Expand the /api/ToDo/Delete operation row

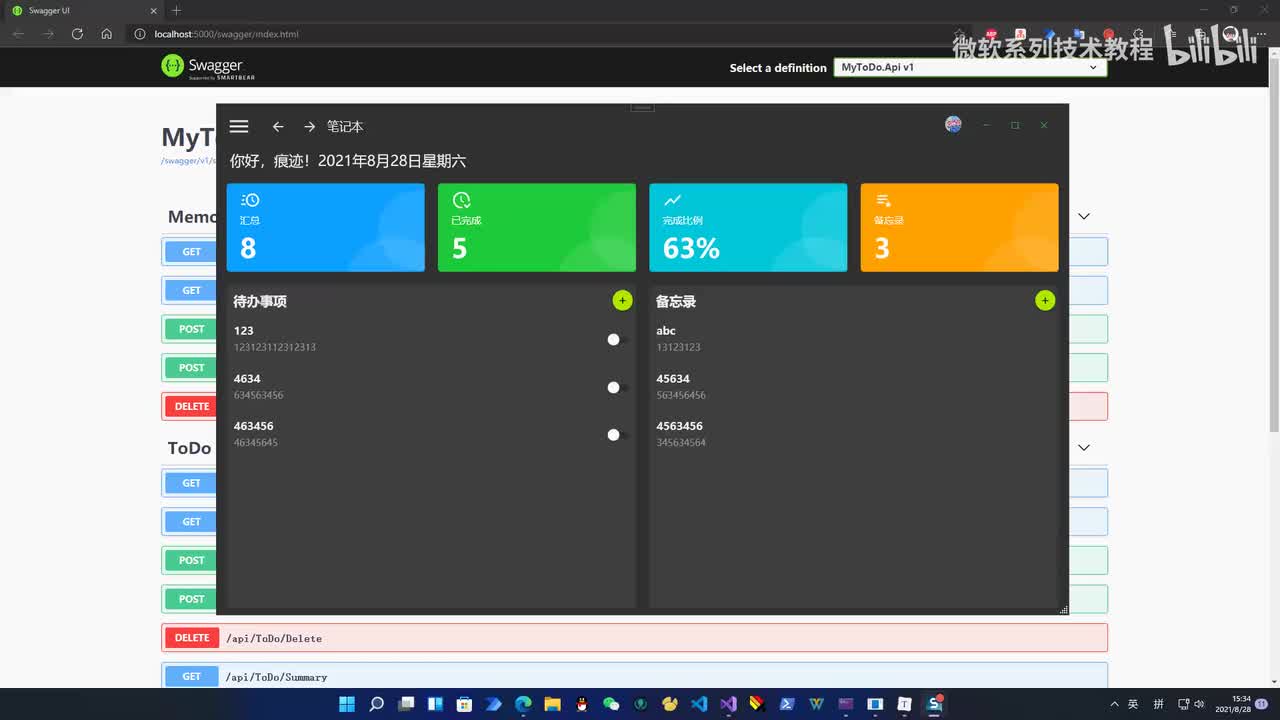pyautogui.click(x=634, y=638)
